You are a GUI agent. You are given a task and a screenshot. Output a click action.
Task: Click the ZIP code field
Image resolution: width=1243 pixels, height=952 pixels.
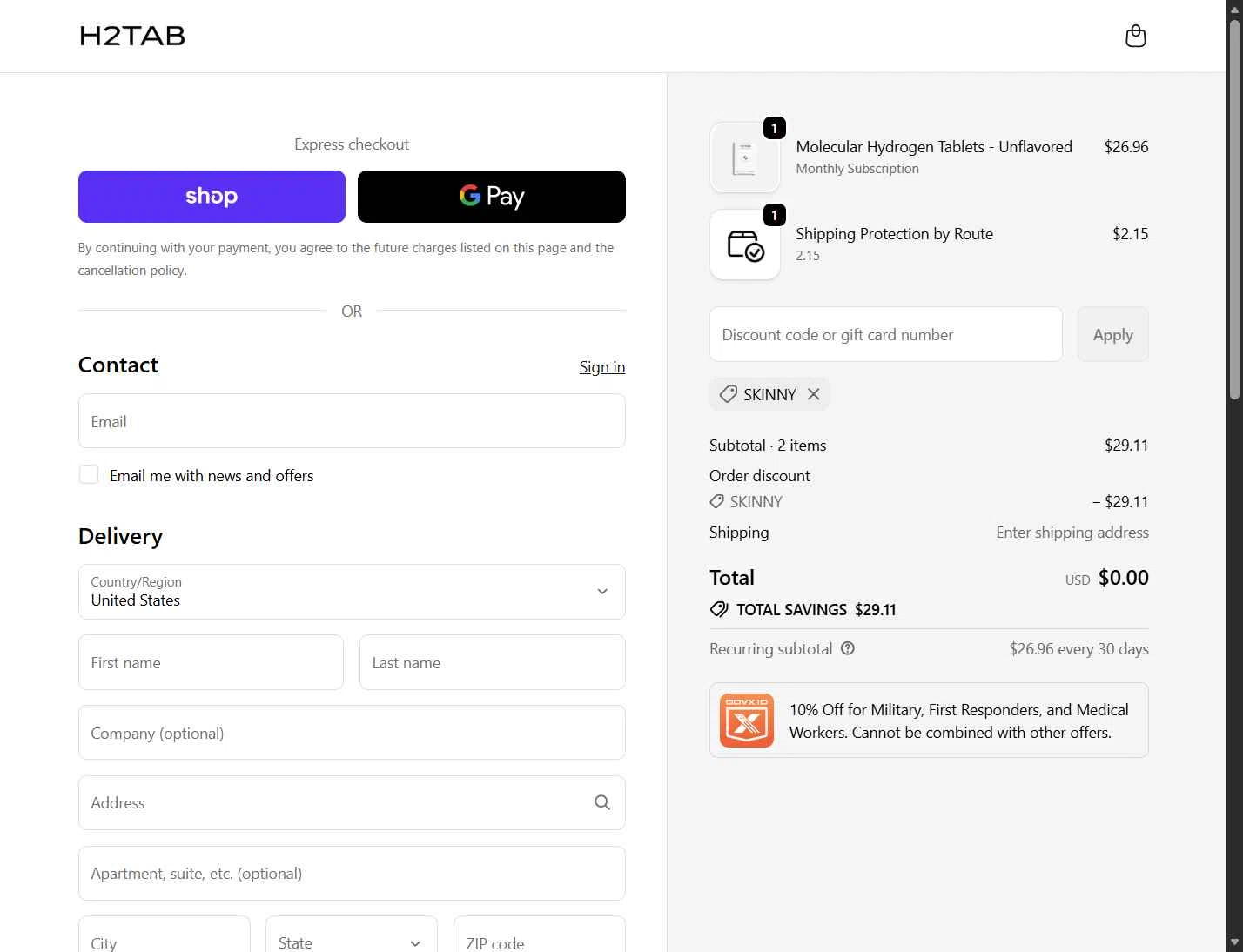point(540,935)
